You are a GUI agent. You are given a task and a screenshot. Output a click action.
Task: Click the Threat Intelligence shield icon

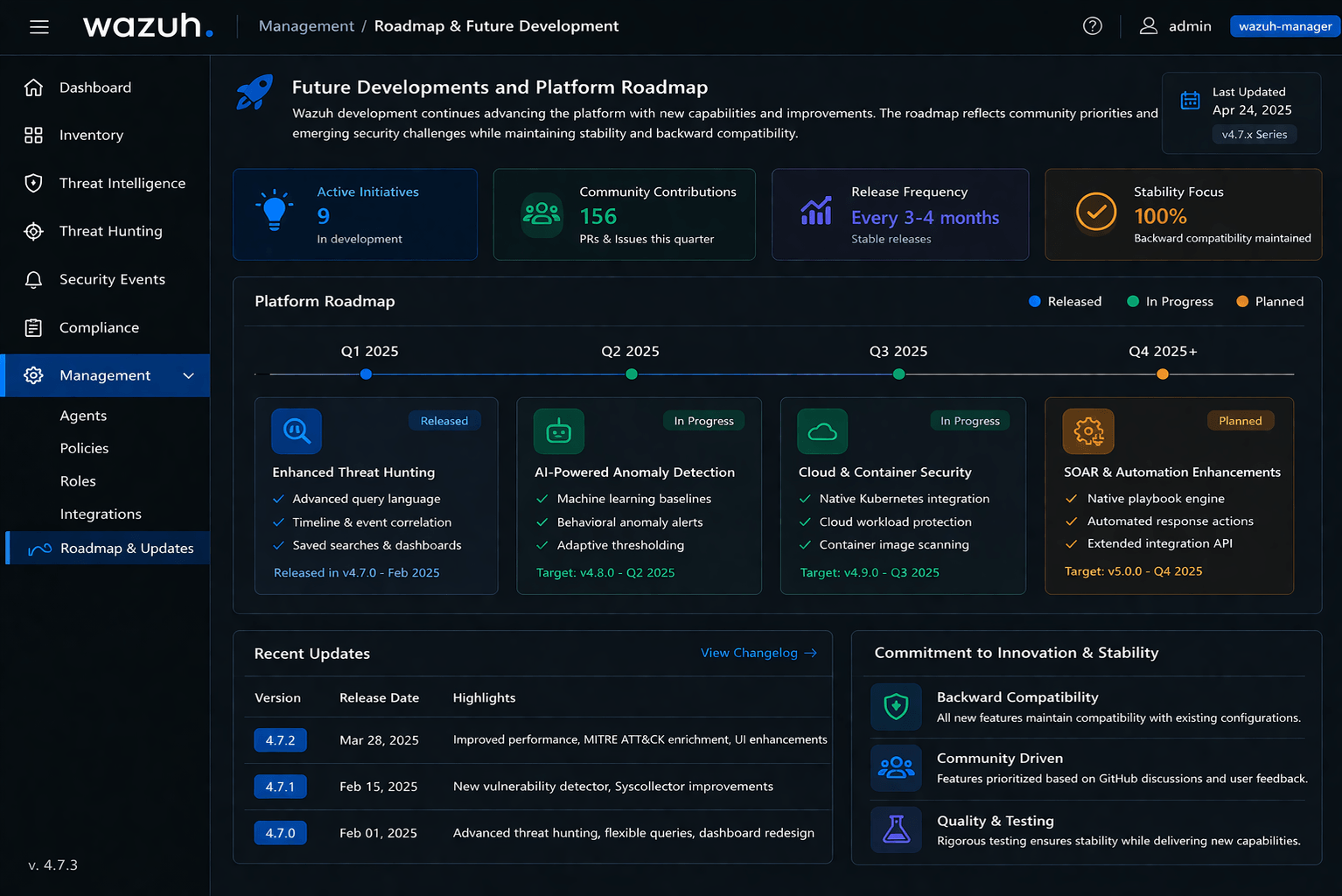pyautogui.click(x=33, y=183)
